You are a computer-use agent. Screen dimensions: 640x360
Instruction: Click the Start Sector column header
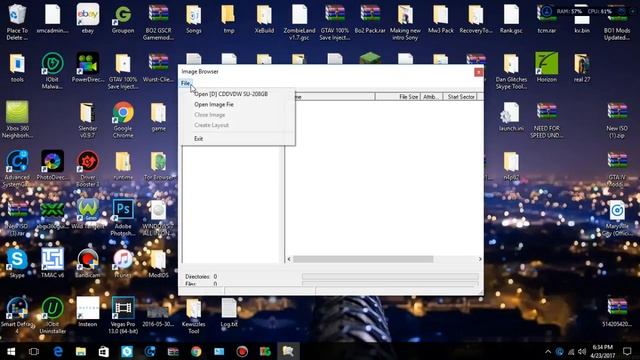click(460, 97)
